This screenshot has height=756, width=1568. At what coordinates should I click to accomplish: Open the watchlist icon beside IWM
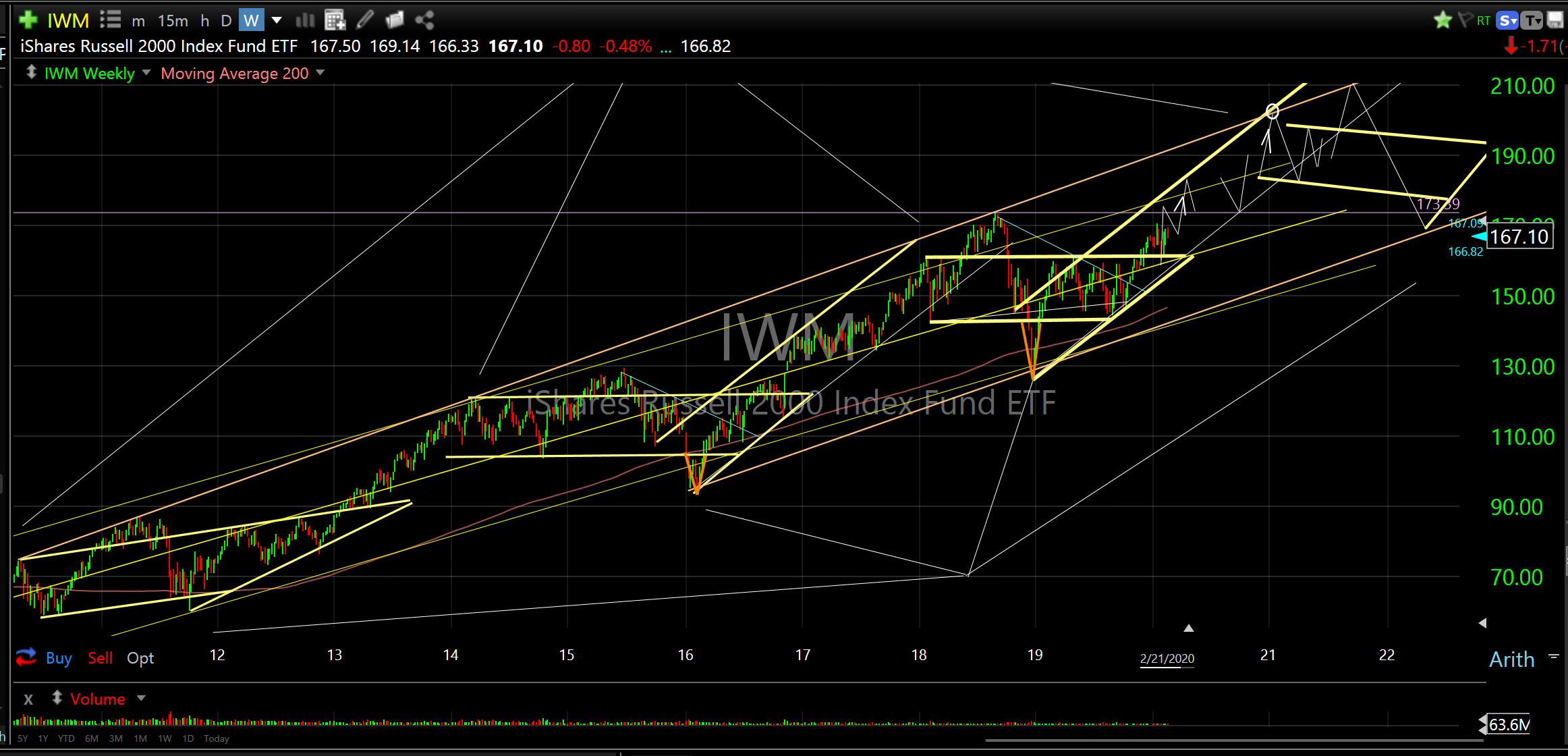[x=110, y=20]
